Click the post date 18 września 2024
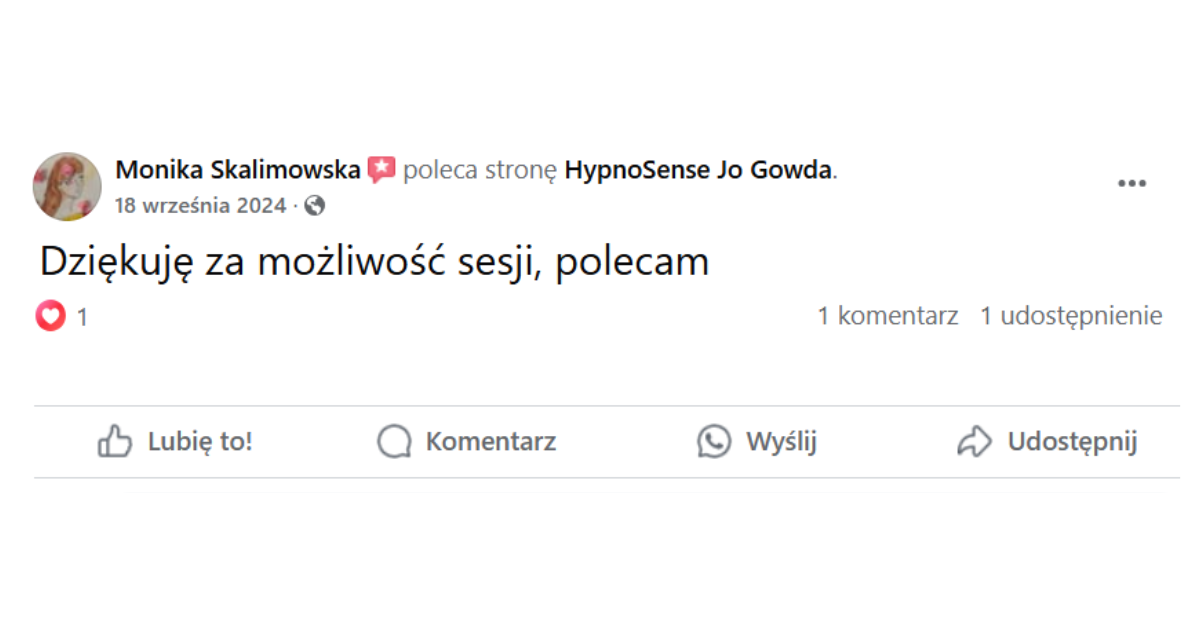Image resolution: width=1200 pixels, height=630 pixels. coord(200,206)
